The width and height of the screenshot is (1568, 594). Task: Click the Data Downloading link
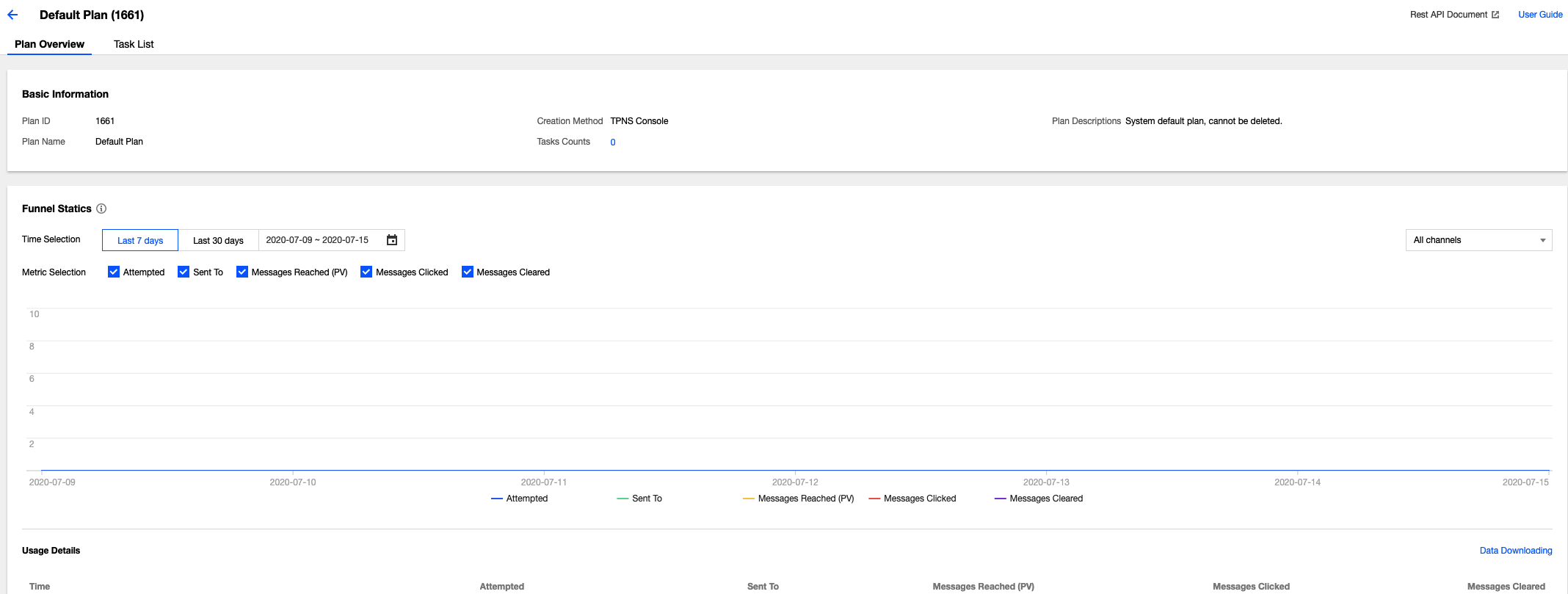pos(1515,551)
